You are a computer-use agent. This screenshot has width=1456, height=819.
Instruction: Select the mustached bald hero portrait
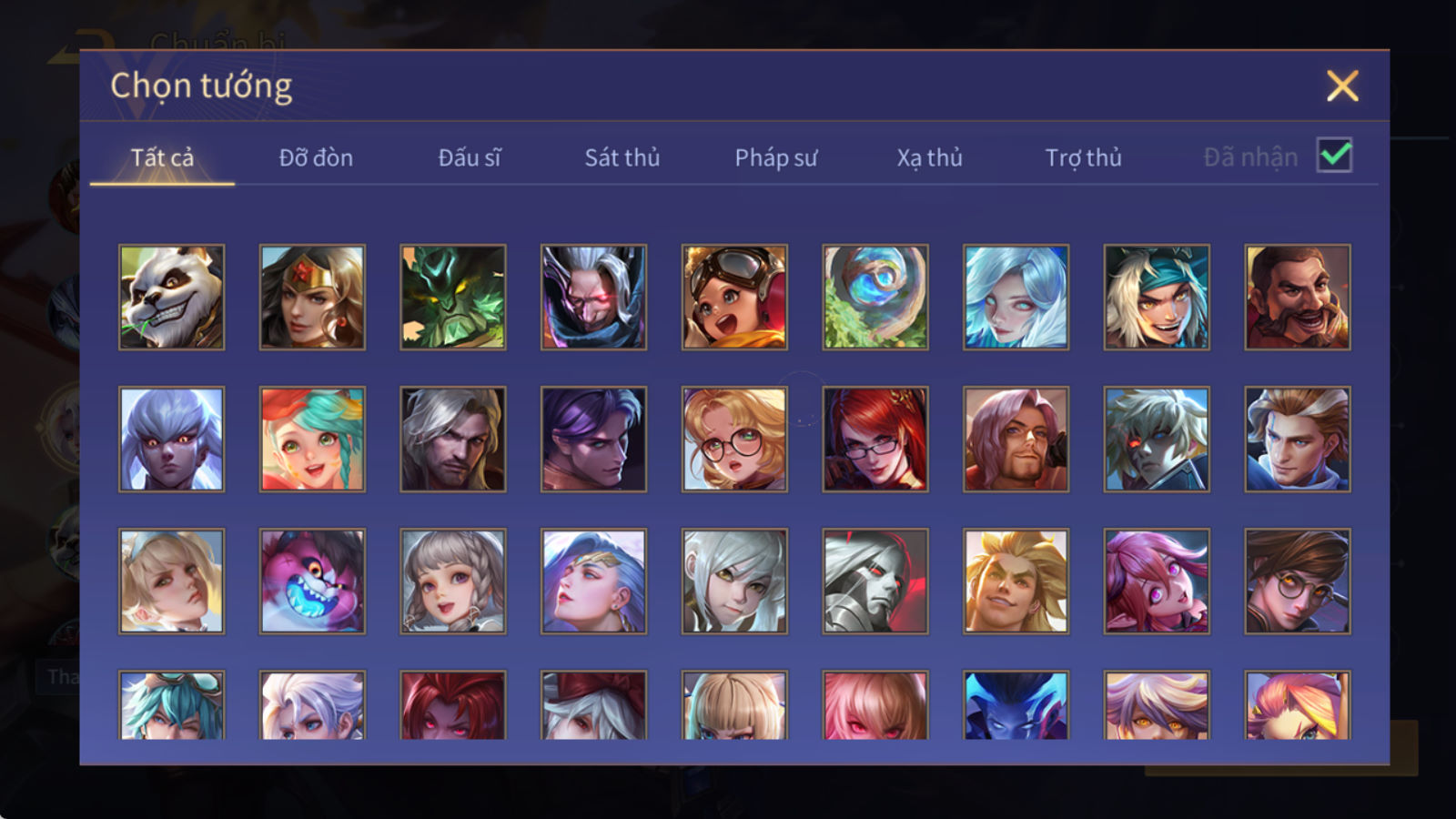(1298, 297)
